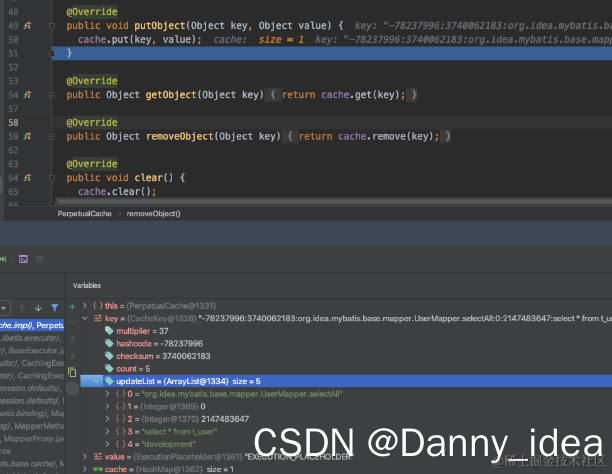Click the parameter icon beside key variable
Viewport: 612px width, 474px height.
pos(98,319)
